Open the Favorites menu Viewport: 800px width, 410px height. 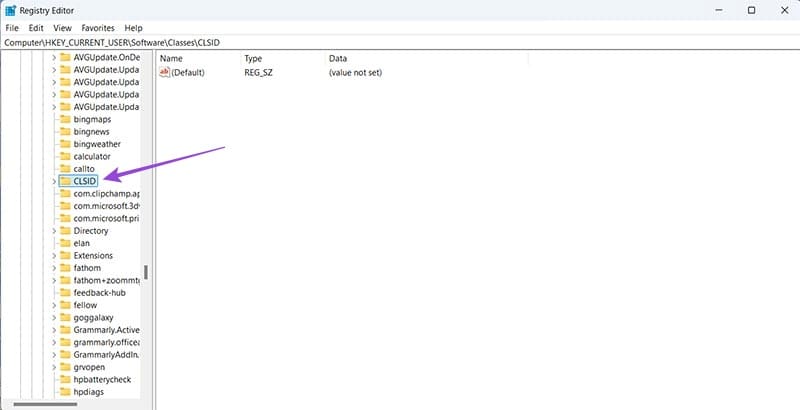tap(98, 28)
